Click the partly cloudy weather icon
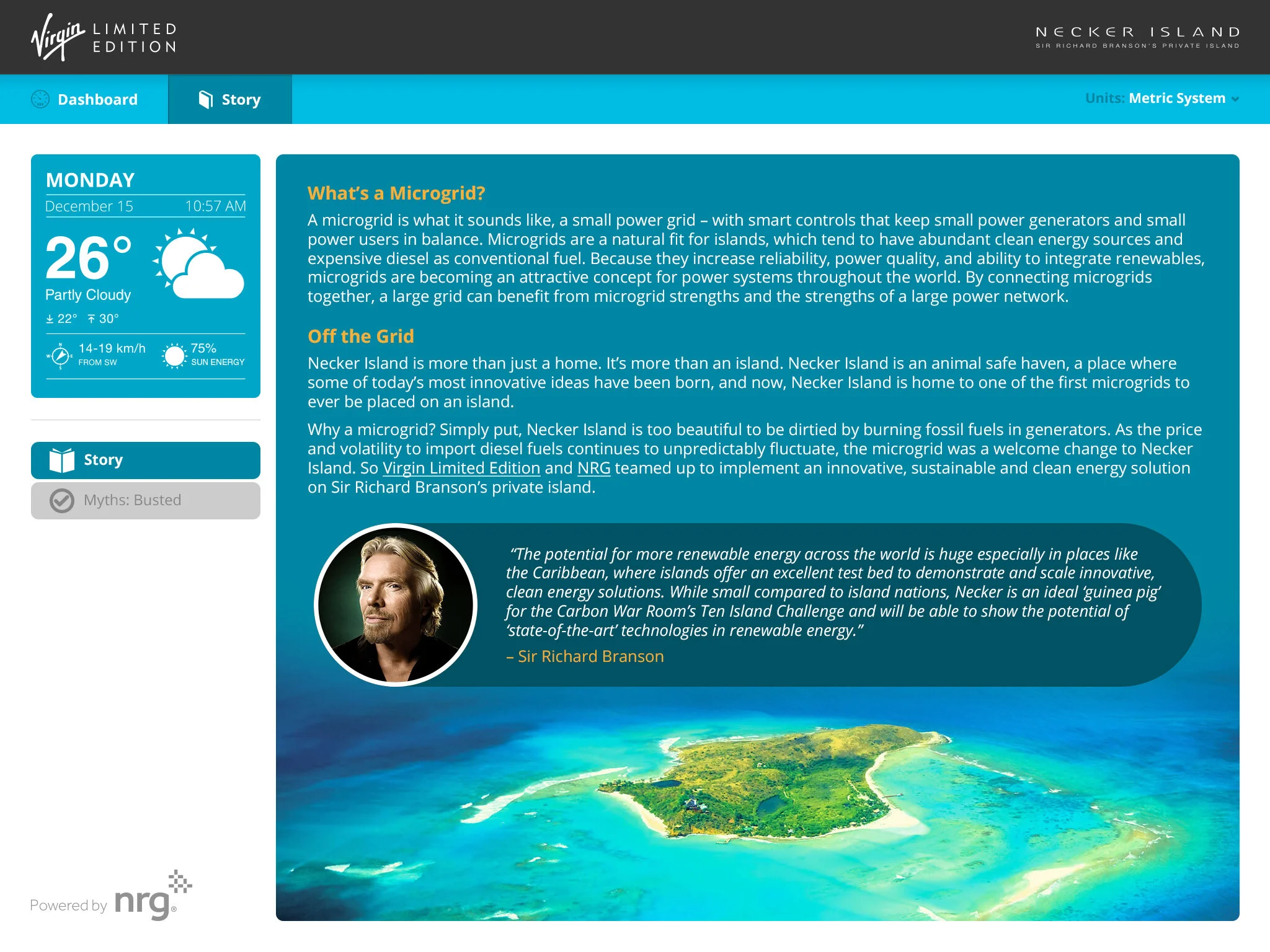The image size is (1270, 952). click(x=198, y=265)
